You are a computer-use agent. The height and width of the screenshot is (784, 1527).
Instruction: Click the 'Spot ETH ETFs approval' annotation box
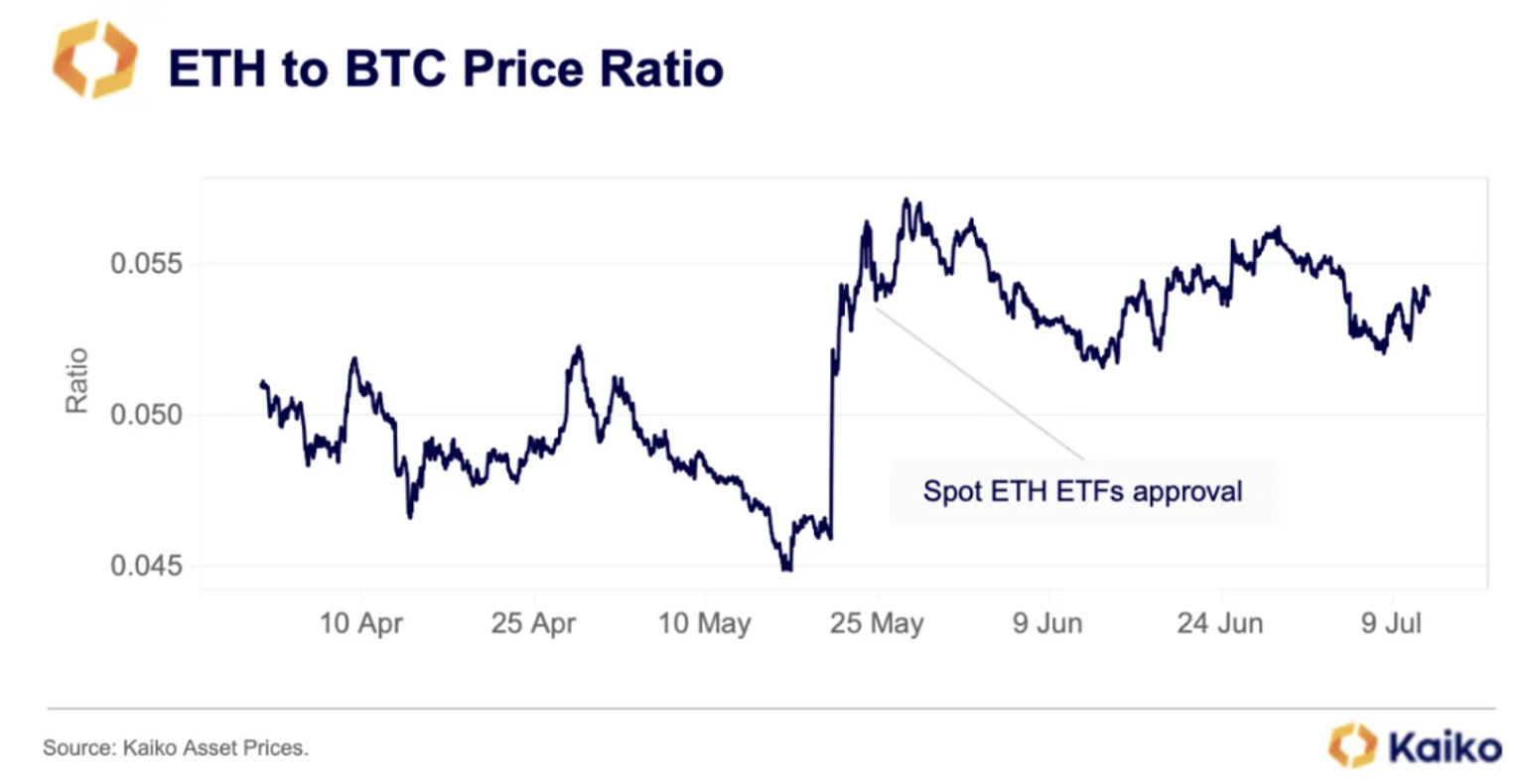[x=1082, y=491]
